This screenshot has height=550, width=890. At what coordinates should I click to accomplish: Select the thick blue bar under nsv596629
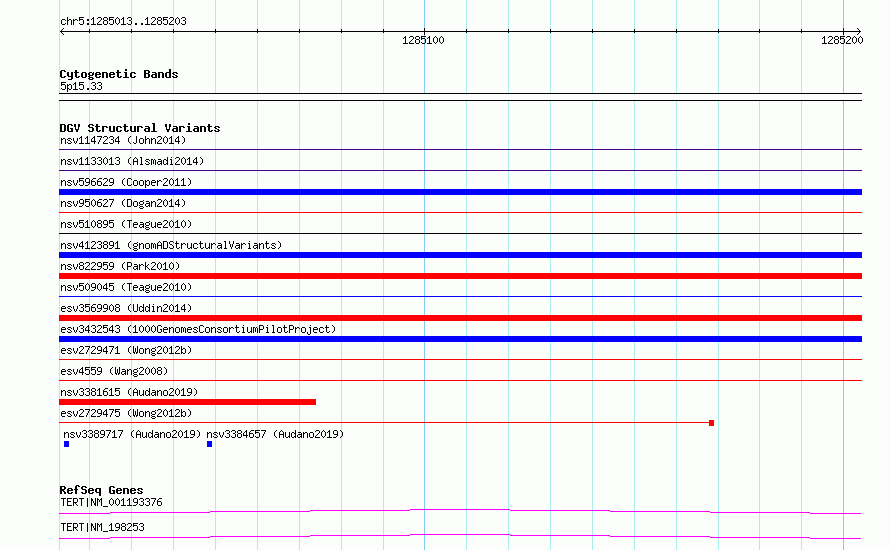(460, 192)
